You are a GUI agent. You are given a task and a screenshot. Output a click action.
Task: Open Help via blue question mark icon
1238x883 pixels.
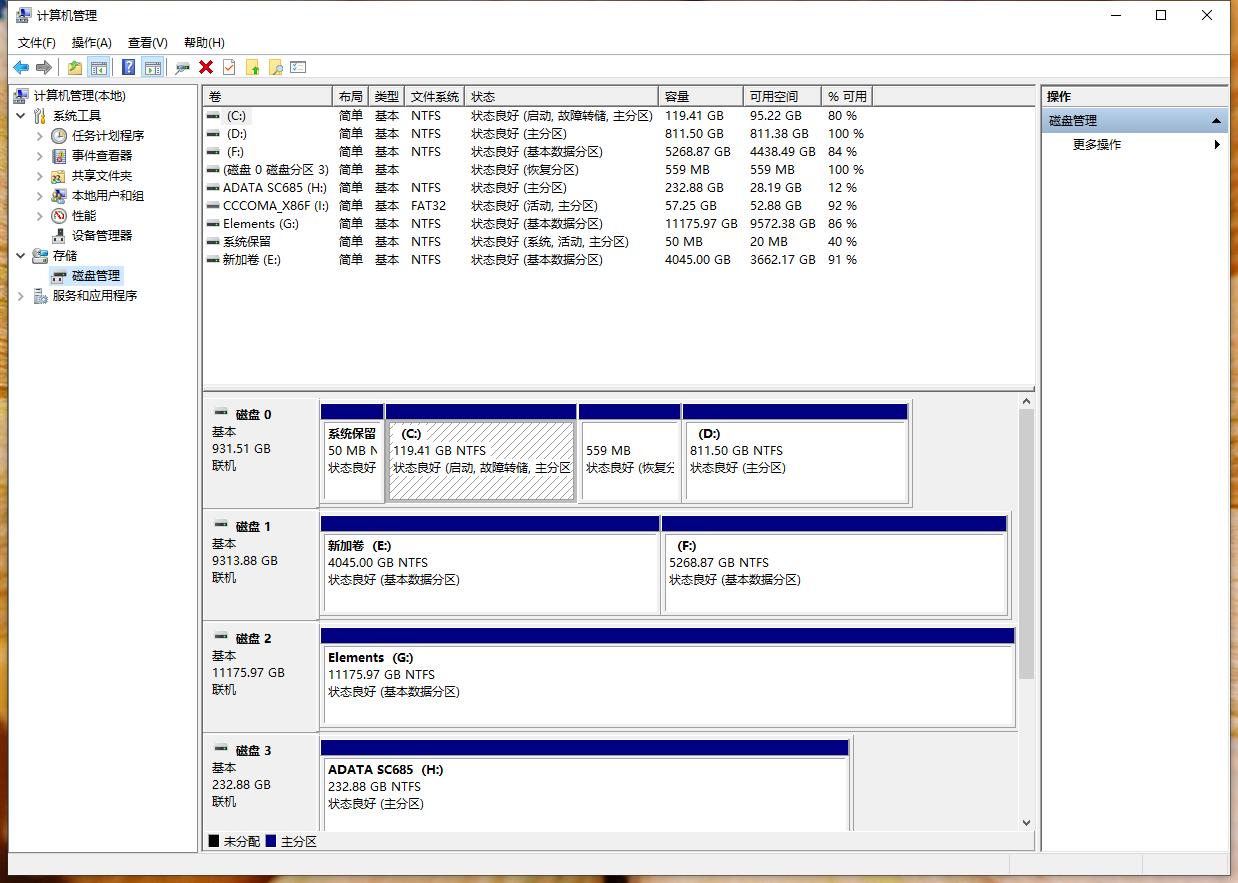click(128, 67)
